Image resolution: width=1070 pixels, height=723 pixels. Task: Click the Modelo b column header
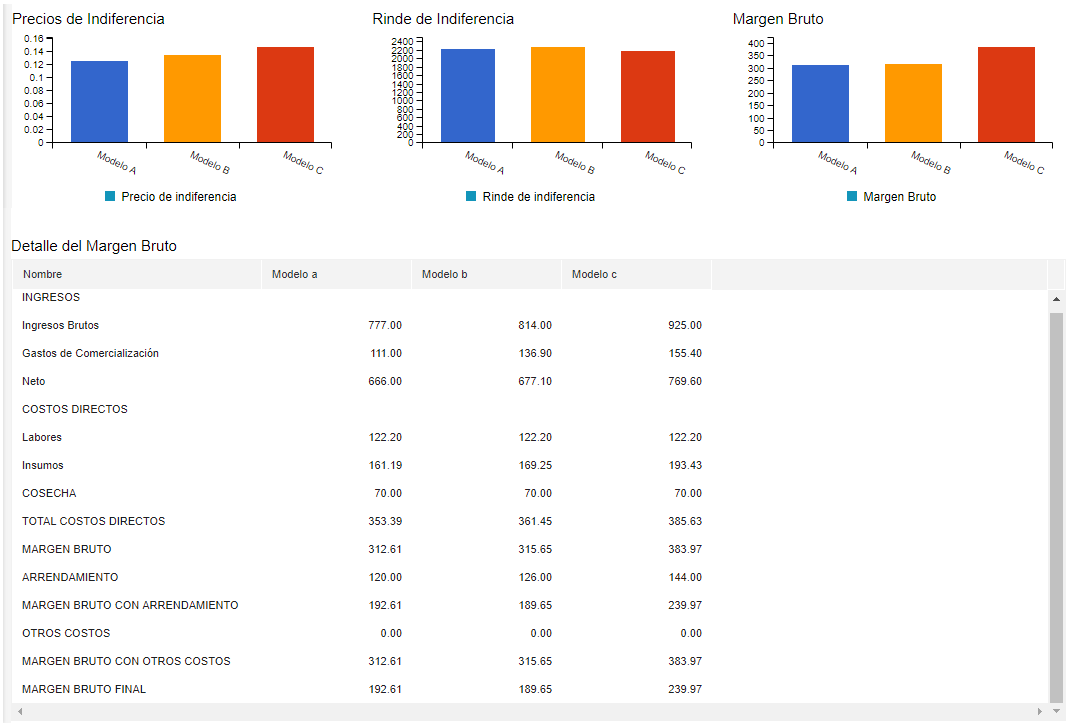(445, 274)
